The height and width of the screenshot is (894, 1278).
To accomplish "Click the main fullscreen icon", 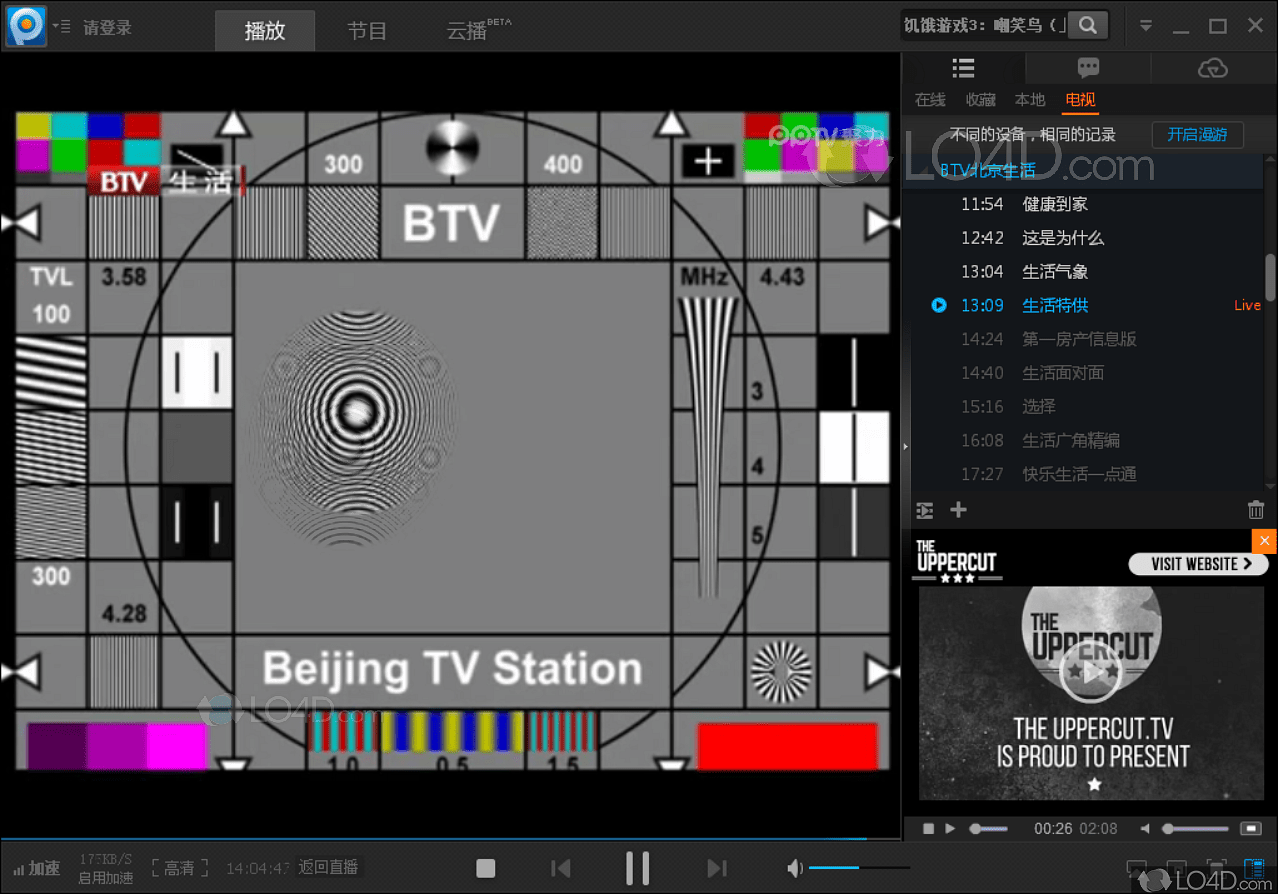I will [x=1216, y=868].
